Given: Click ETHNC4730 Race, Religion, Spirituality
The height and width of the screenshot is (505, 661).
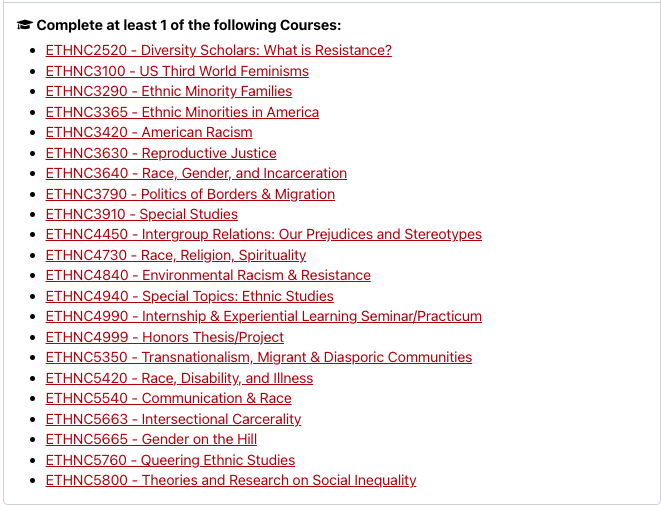Looking at the screenshot, I should click(x=176, y=255).
